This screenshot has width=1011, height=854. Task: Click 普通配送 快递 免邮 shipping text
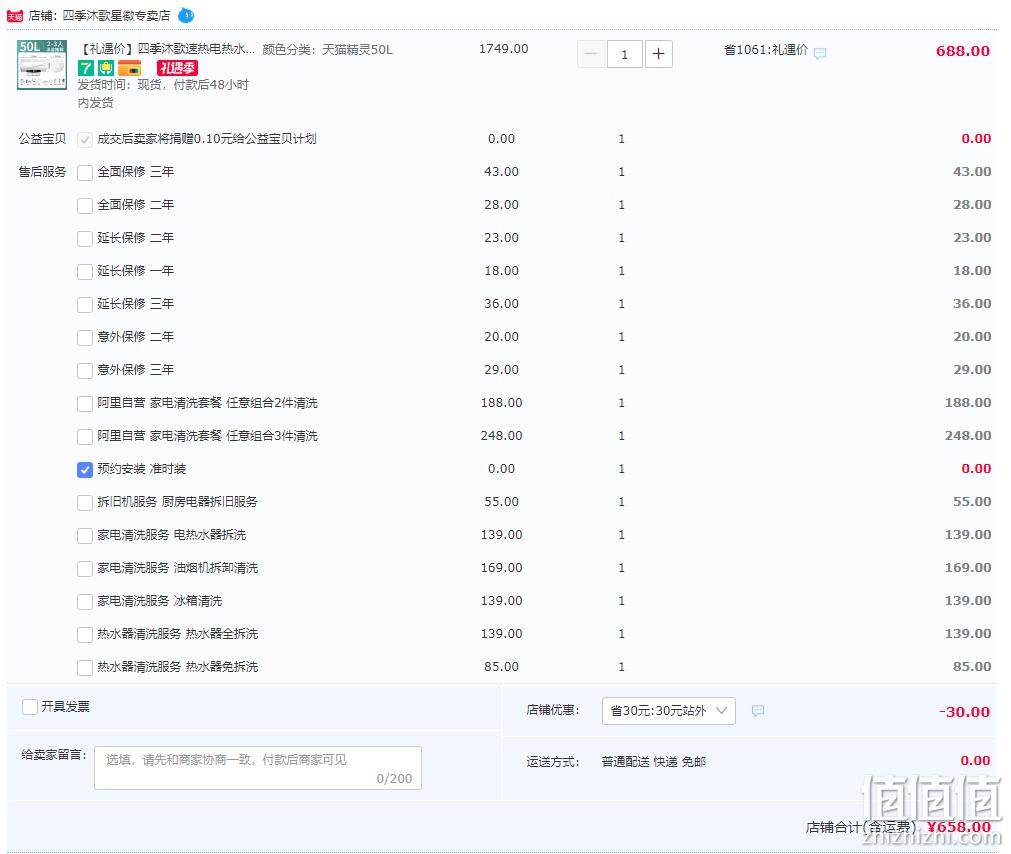click(x=653, y=761)
